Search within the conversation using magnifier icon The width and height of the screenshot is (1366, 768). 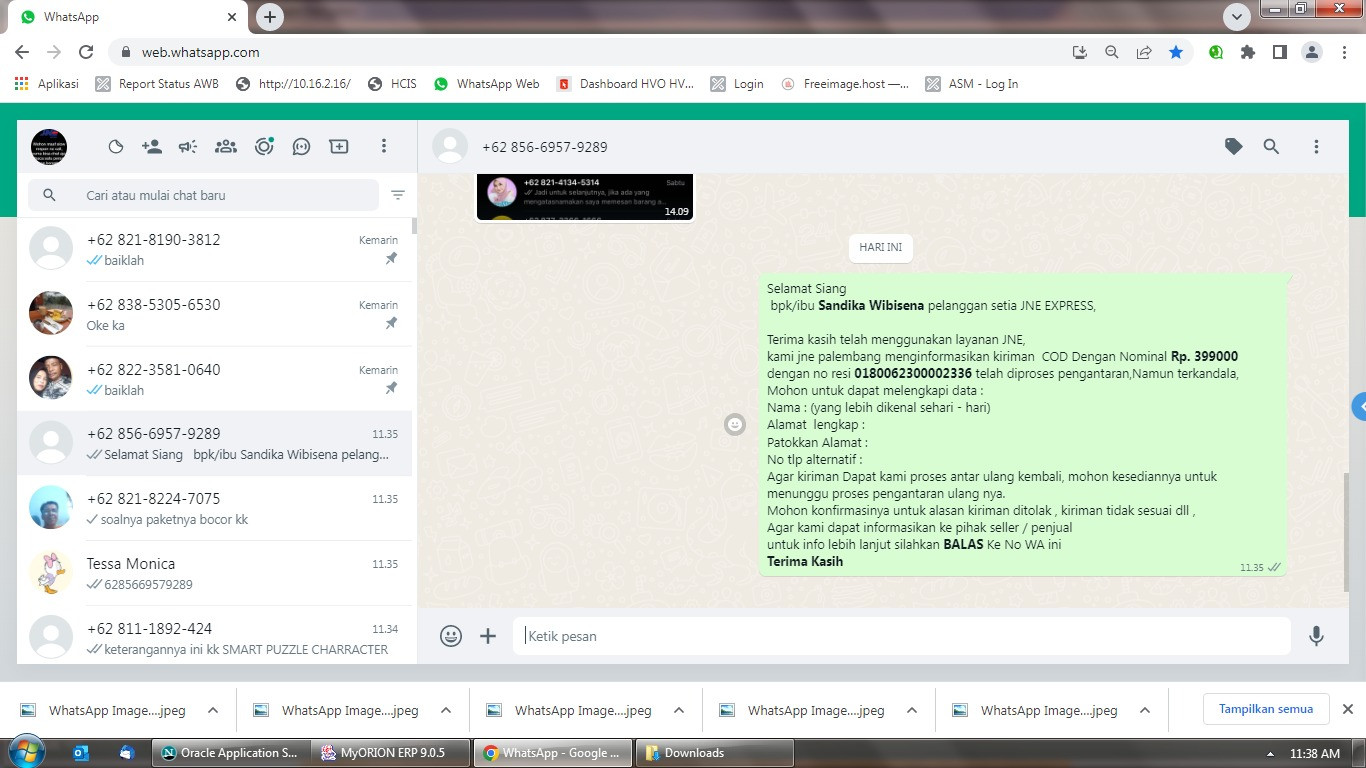1271,146
